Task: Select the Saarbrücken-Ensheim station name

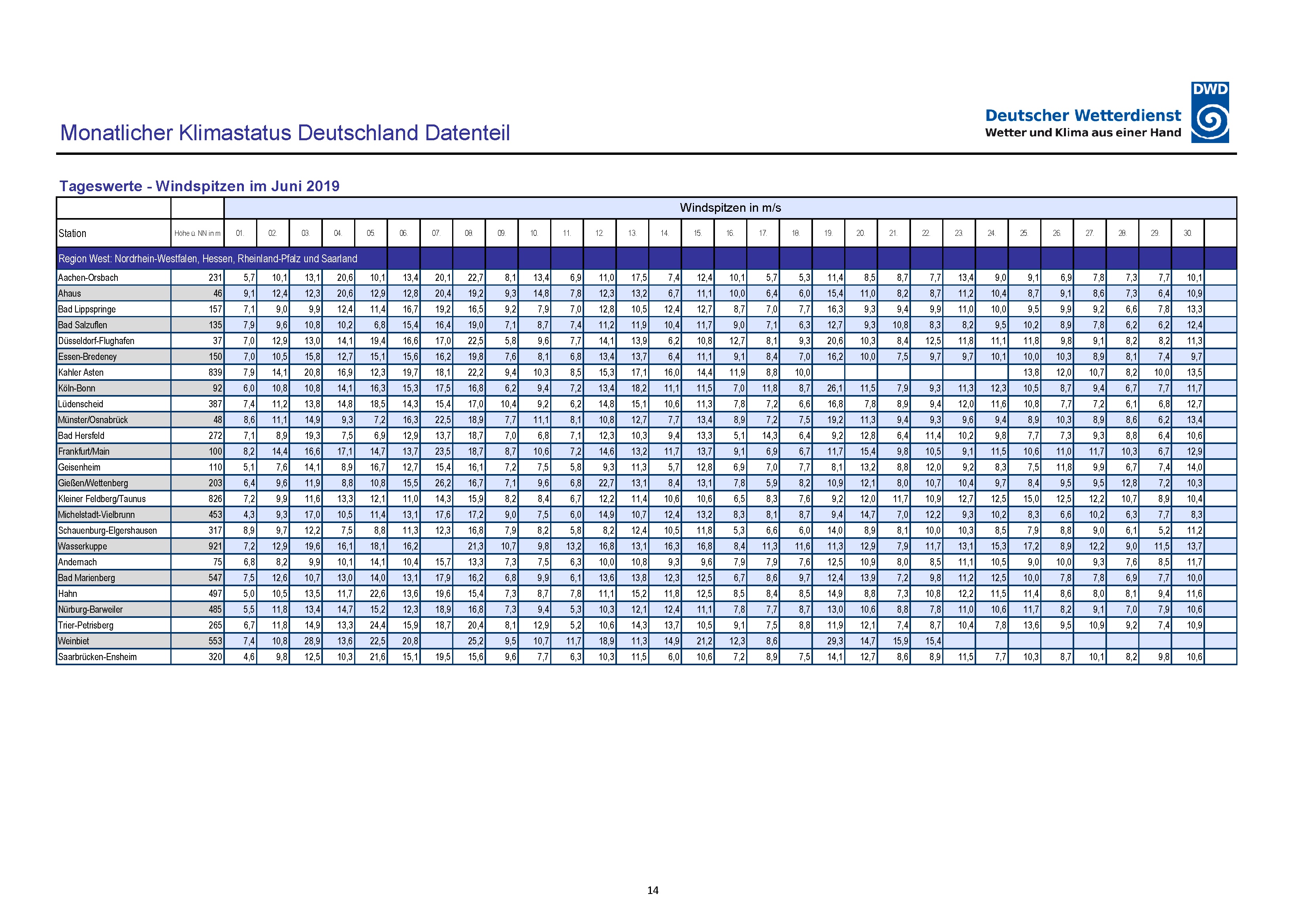Action: coord(97,657)
